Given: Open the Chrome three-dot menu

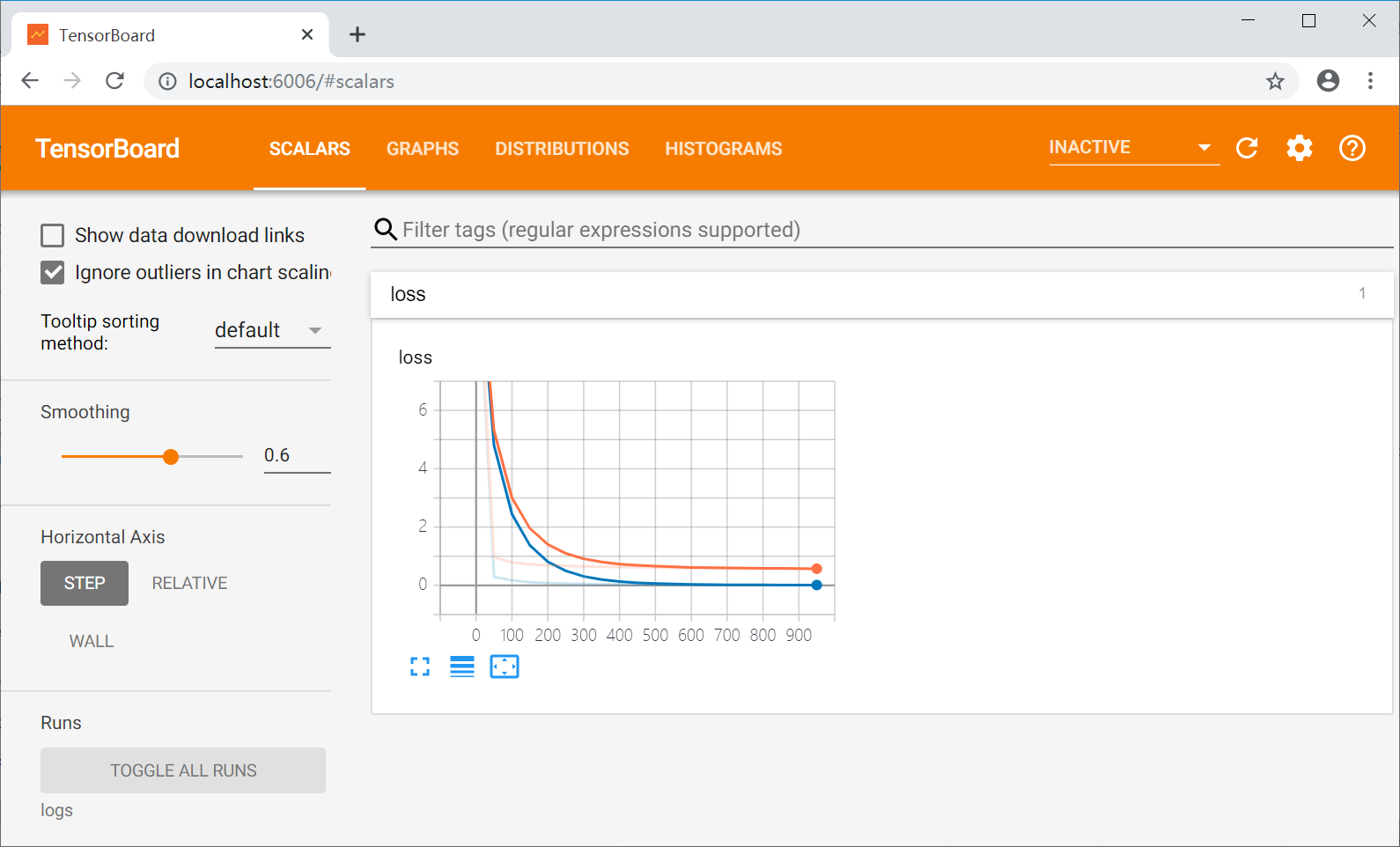Looking at the screenshot, I should point(1370,81).
